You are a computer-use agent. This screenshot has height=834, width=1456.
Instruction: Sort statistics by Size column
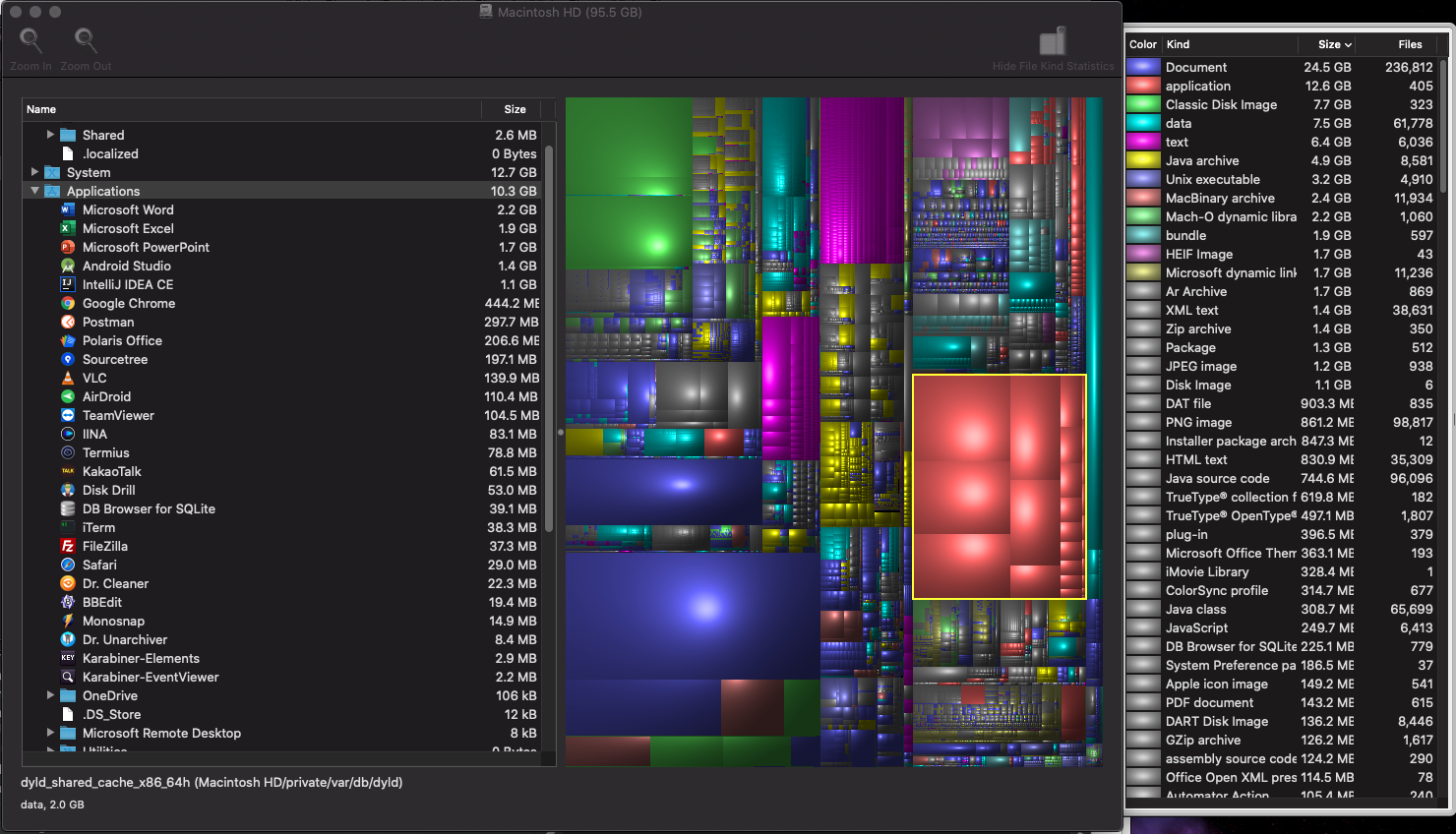pyautogui.click(x=1326, y=44)
